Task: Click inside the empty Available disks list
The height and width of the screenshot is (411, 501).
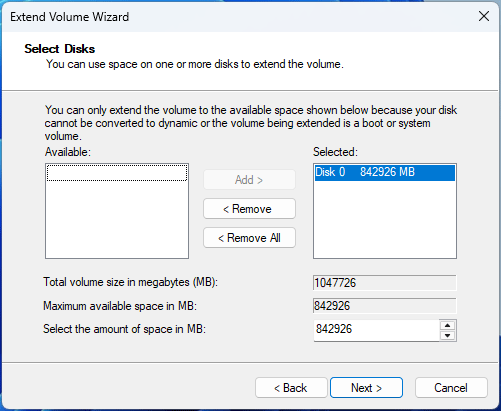Action: (117, 211)
